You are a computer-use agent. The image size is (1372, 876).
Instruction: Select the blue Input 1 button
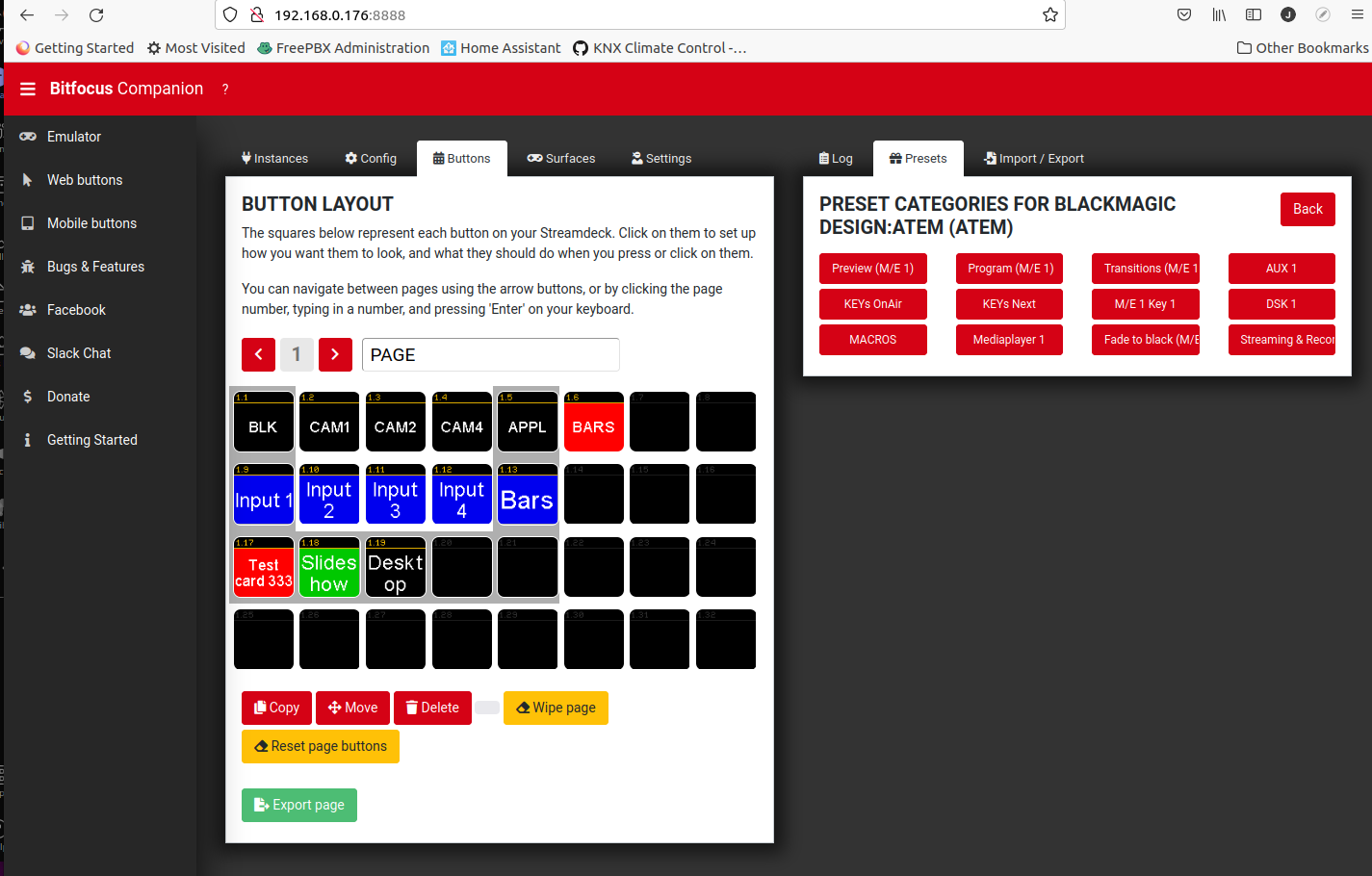(x=264, y=494)
